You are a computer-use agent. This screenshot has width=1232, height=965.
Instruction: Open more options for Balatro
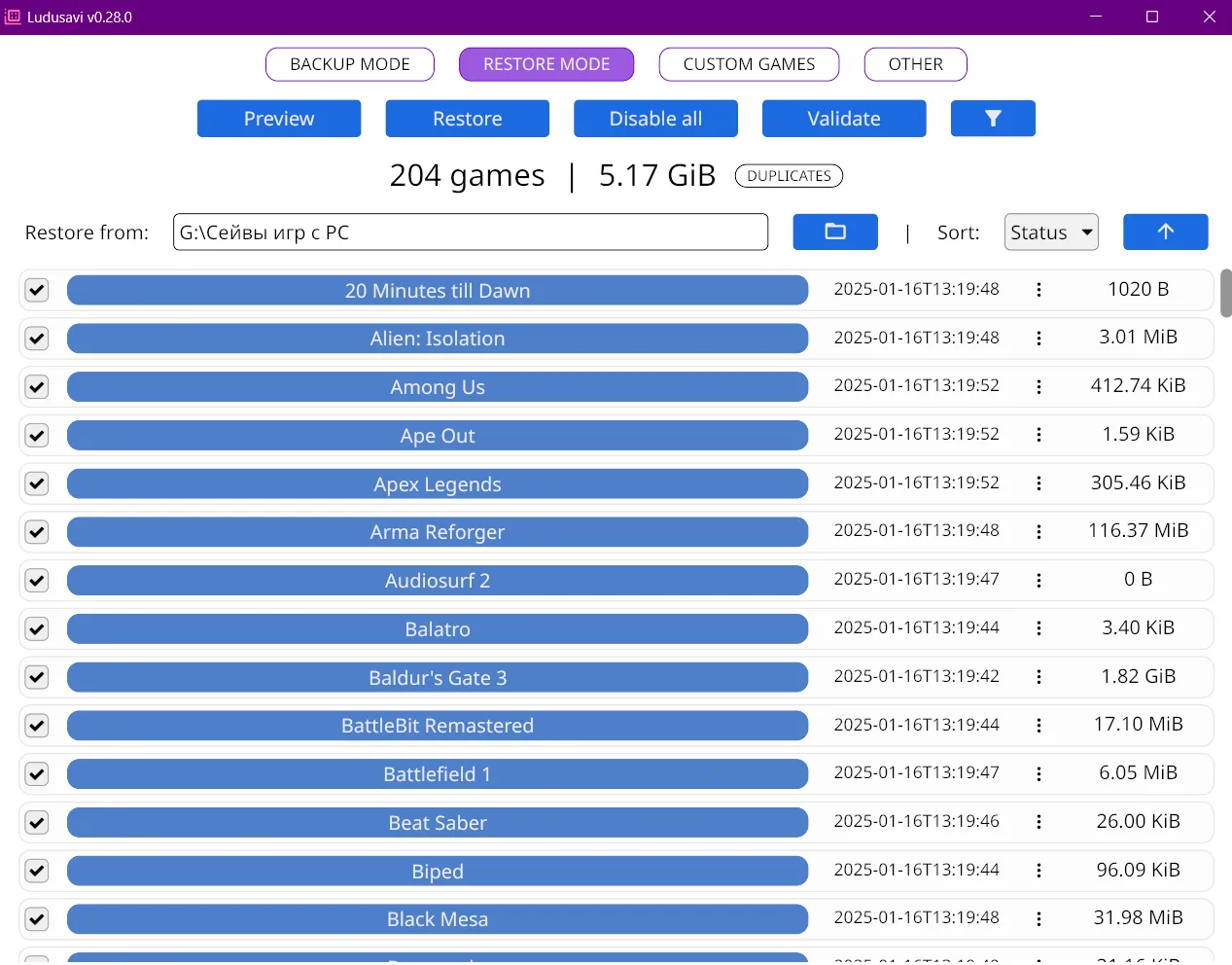tap(1038, 628)
